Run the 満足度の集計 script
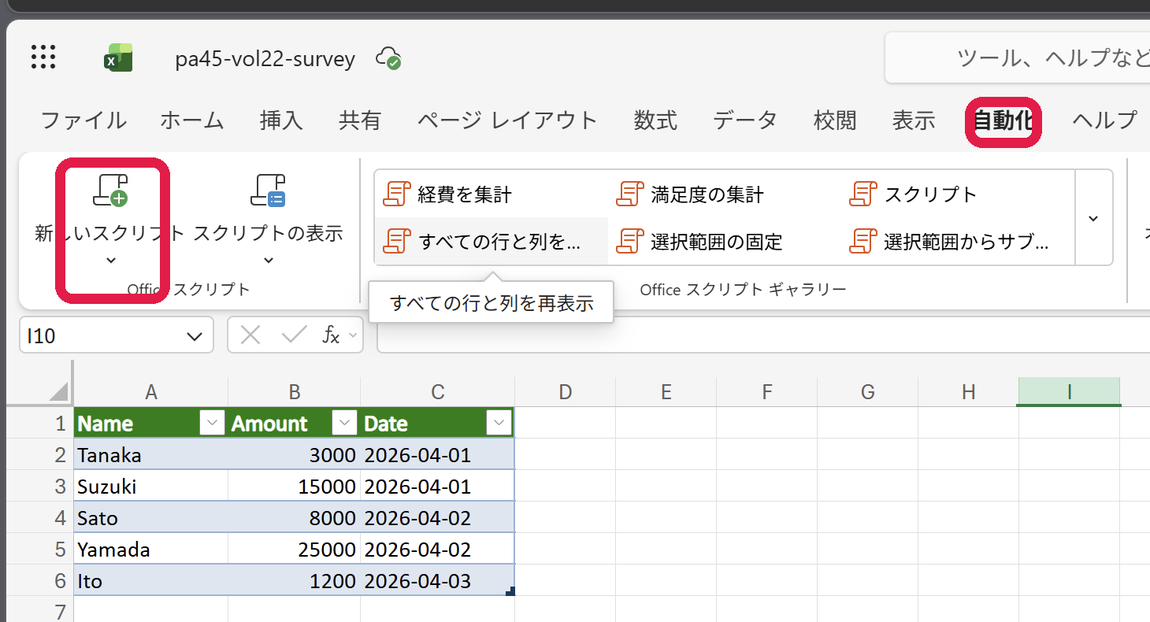 690,194
